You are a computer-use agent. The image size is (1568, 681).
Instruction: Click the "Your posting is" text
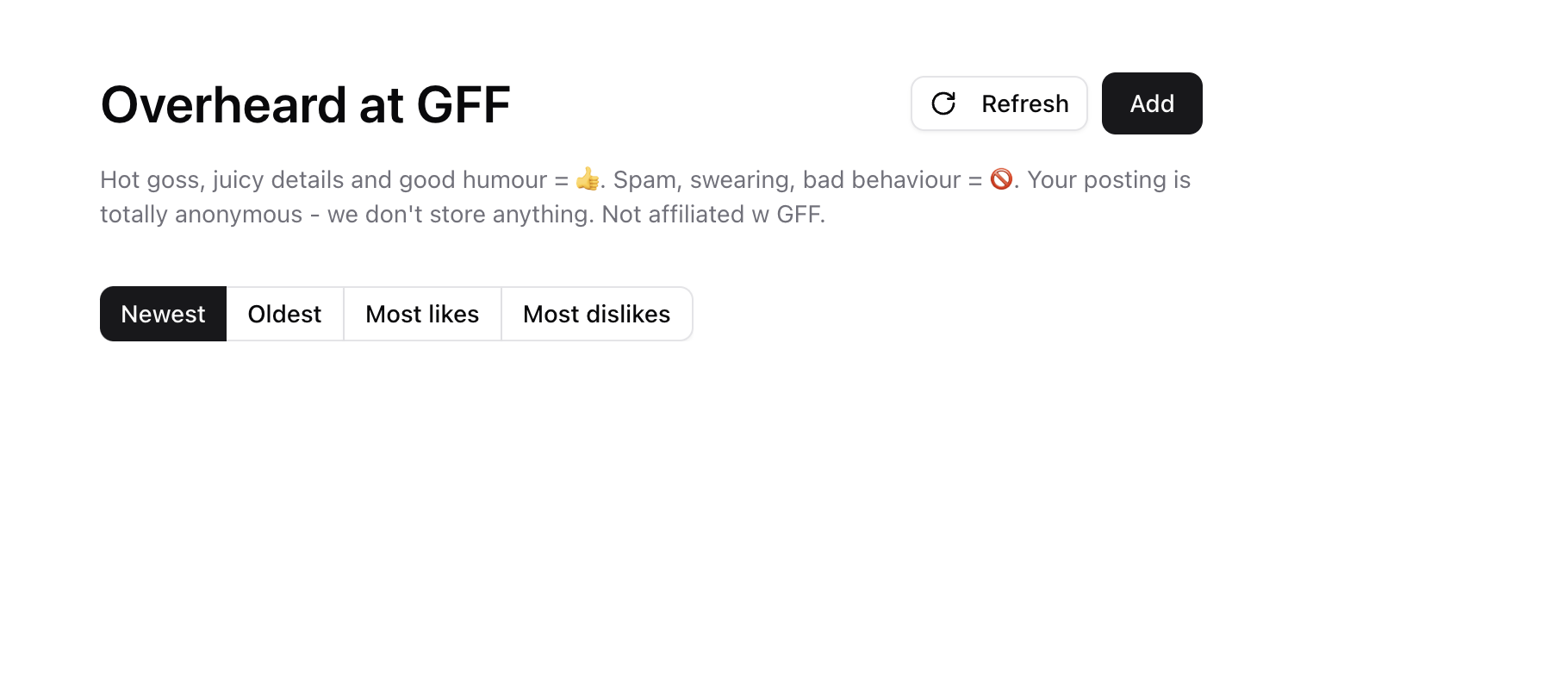click(x=1108, y=179)
